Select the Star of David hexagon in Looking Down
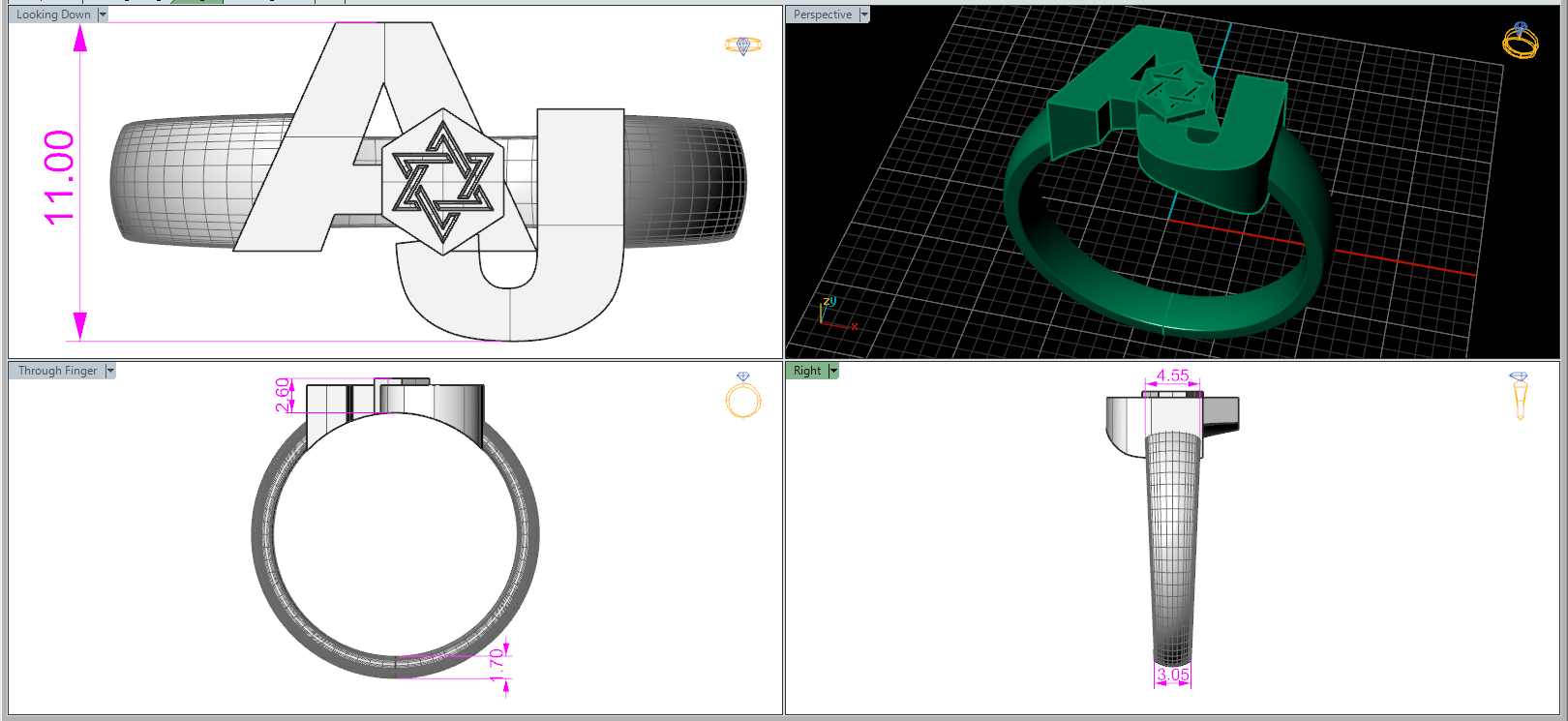The image size is (1568, 721). tap(443, 182)
